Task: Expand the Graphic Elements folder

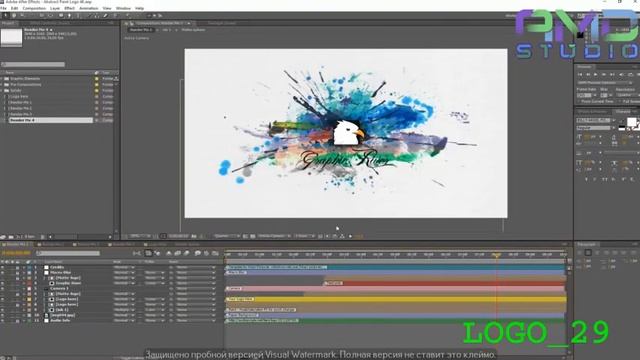Action: click(2, 79)
